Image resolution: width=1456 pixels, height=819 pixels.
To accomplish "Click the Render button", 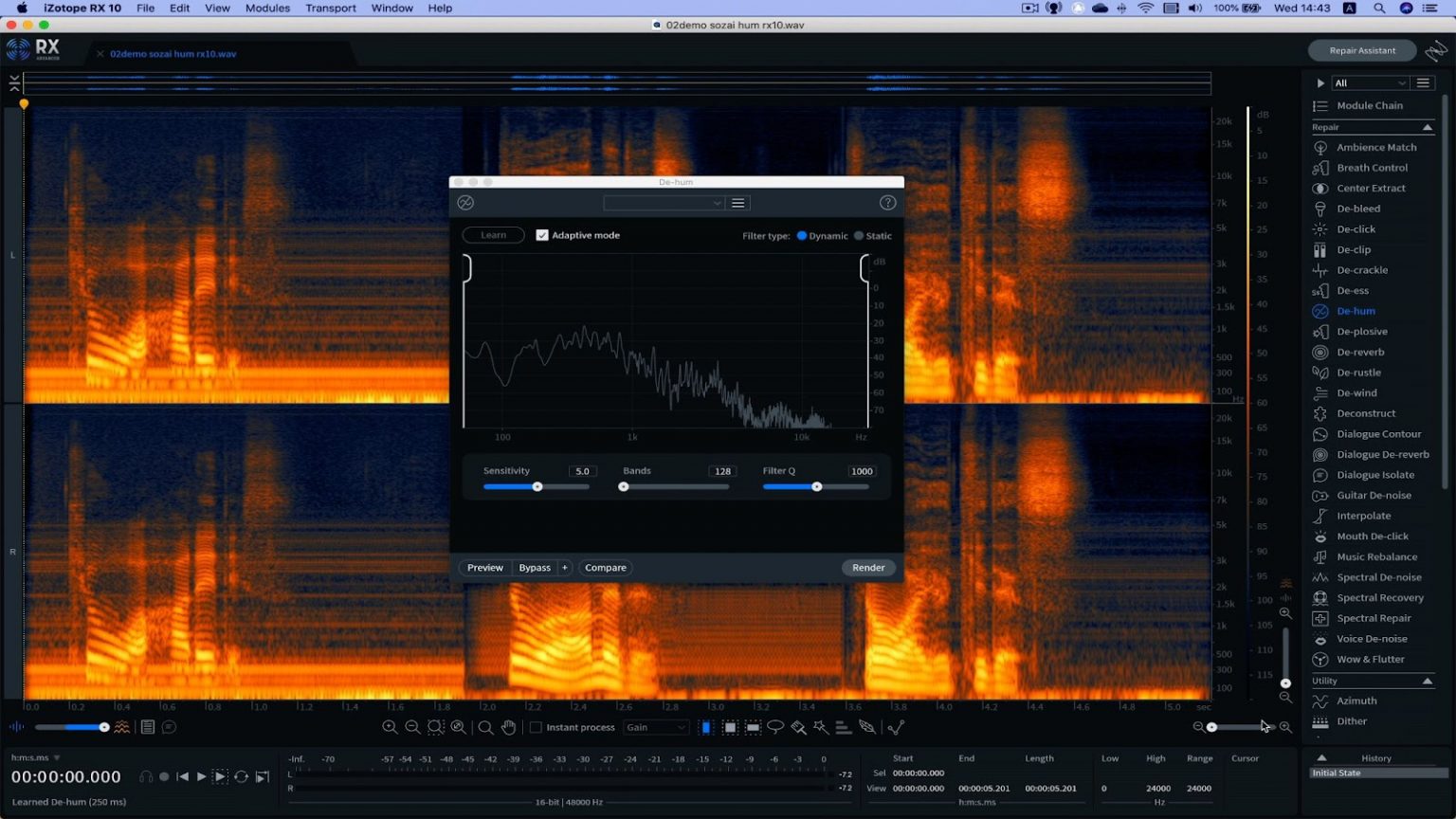I will (x=867, y=567).
